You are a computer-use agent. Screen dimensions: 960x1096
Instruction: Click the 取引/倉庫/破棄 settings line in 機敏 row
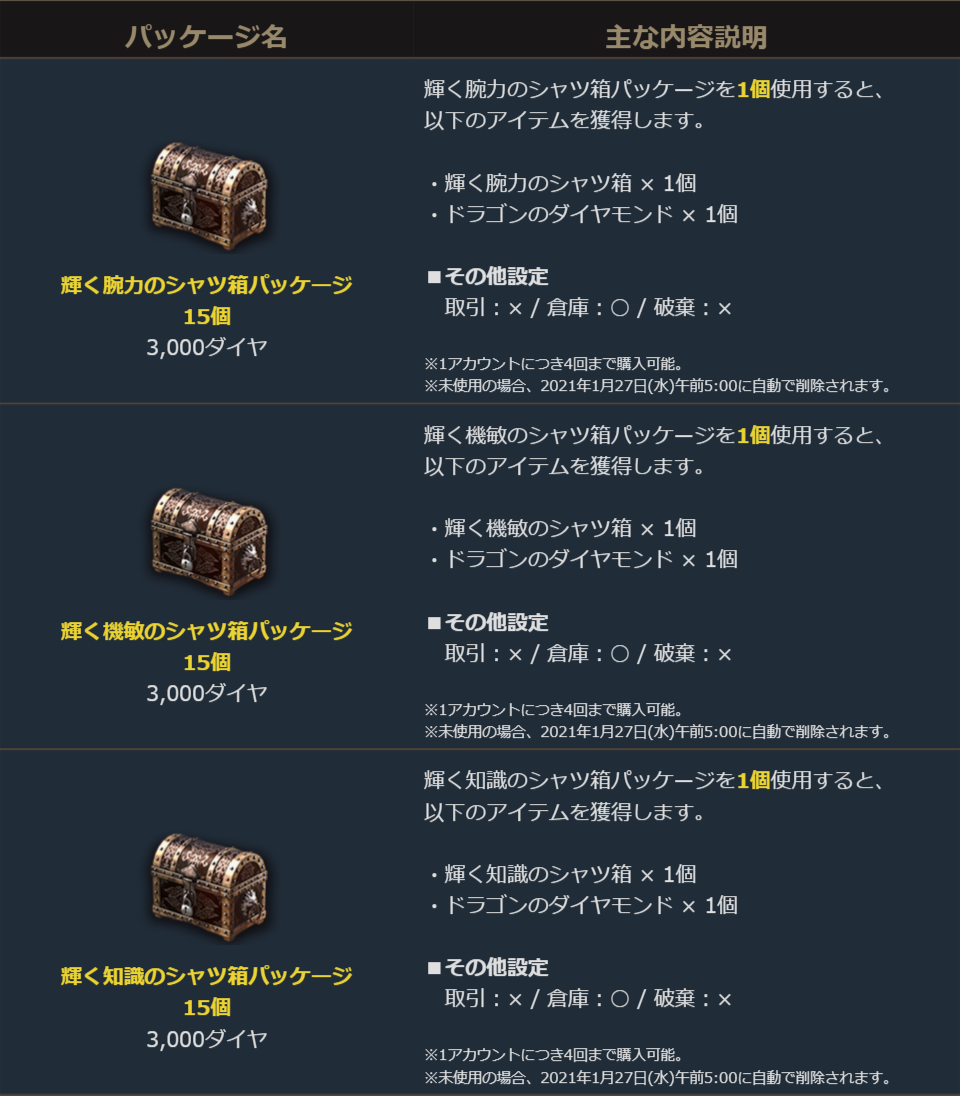point(588,654)
